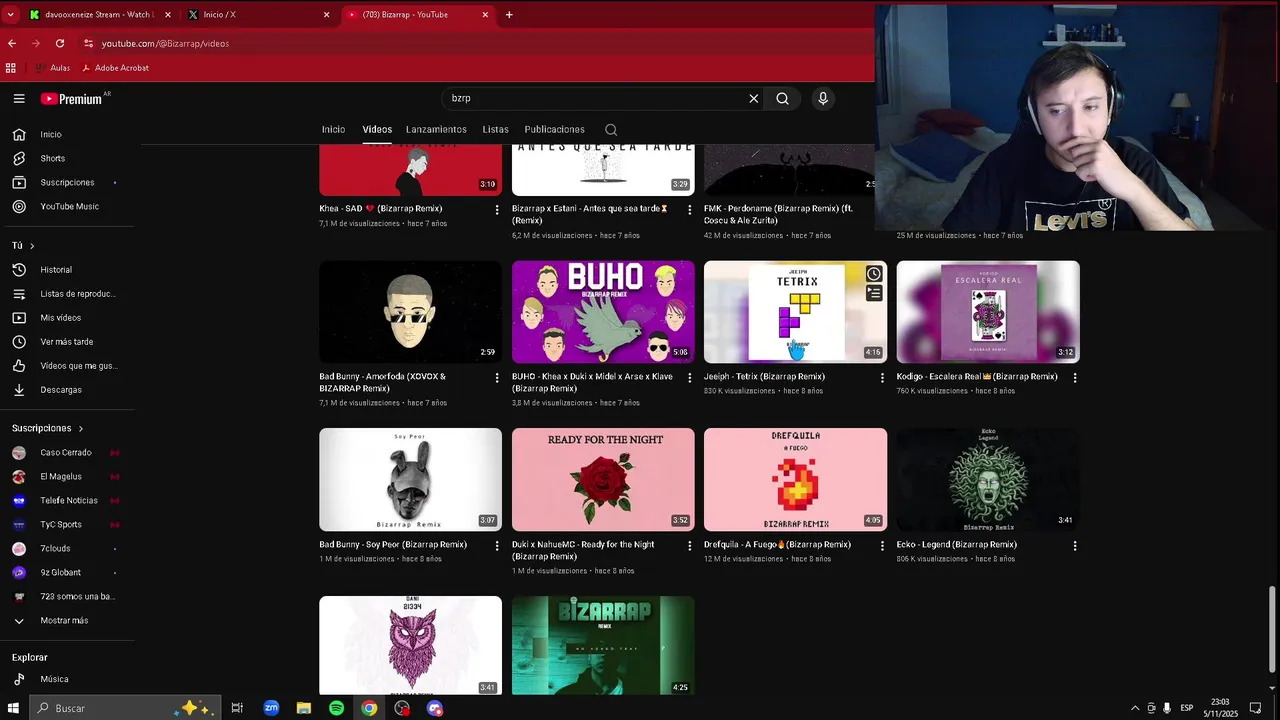Open options menu for Bizarrap x Estani video

(689, 209)
